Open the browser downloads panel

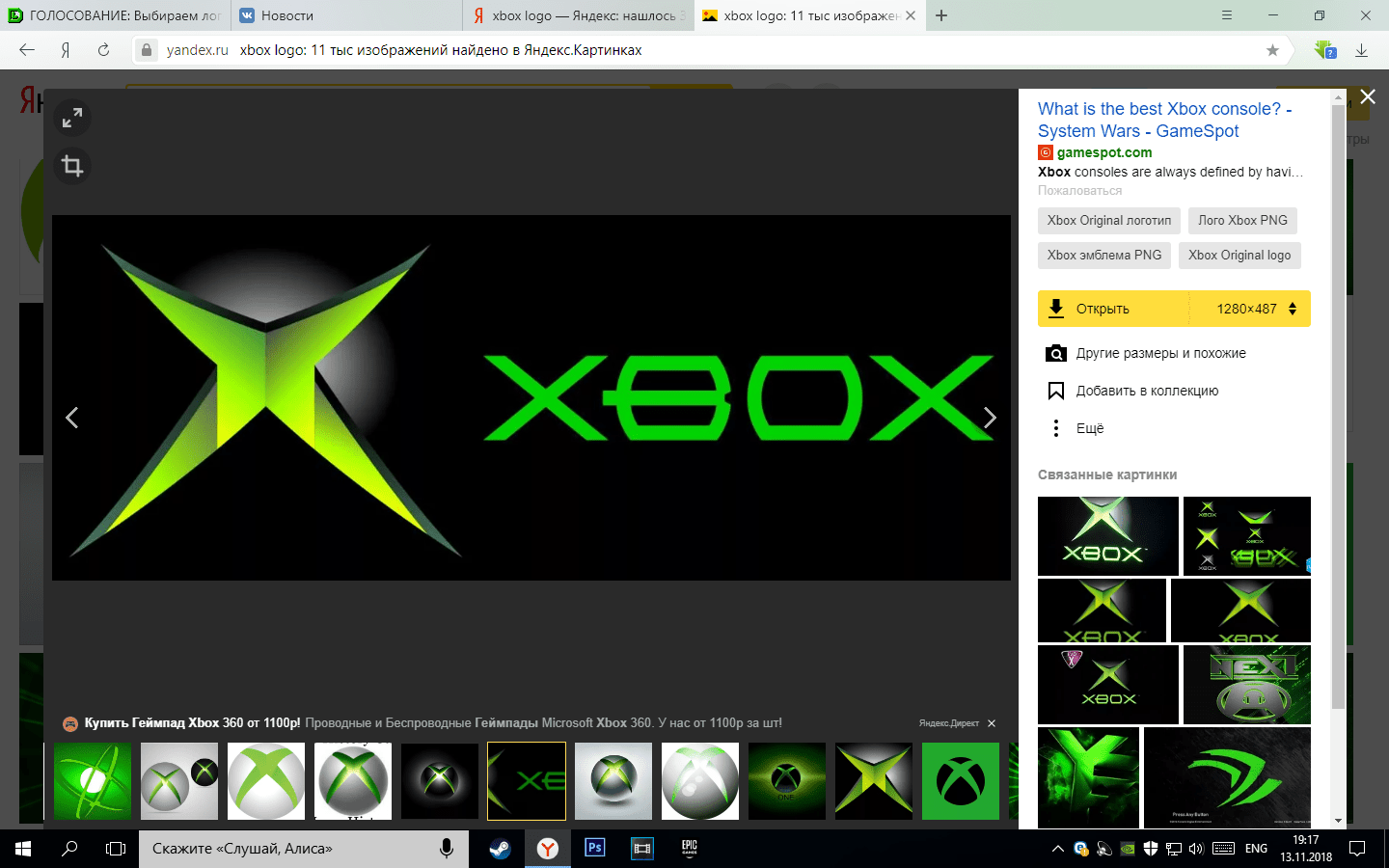pos(1362,50)
